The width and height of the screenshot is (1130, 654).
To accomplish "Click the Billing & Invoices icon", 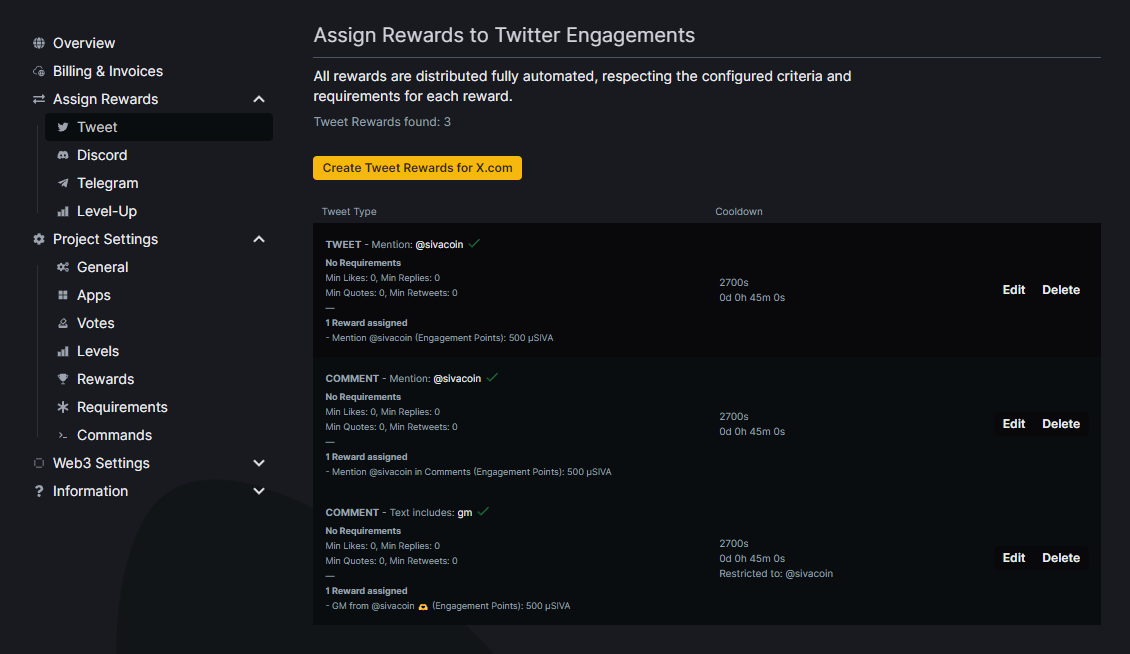I will [x=39, y=71].
